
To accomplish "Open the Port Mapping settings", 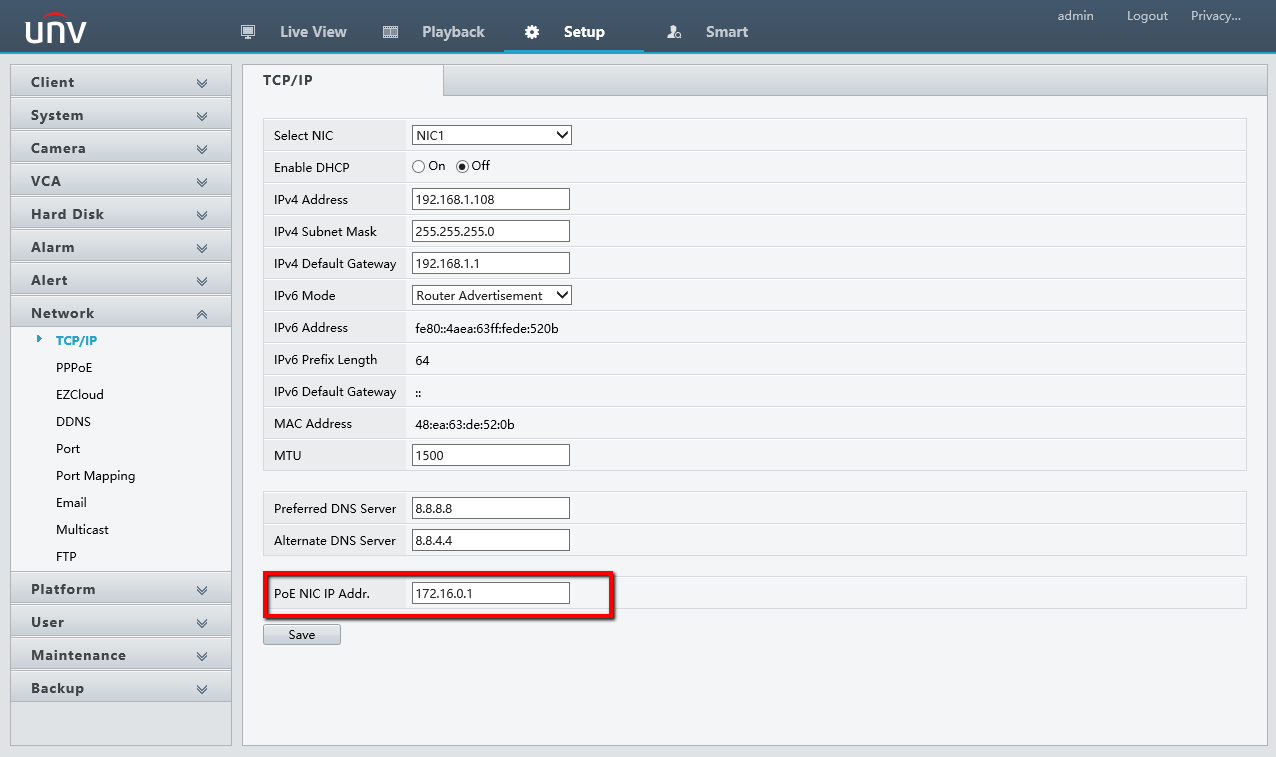I will [x=95, y=476].
